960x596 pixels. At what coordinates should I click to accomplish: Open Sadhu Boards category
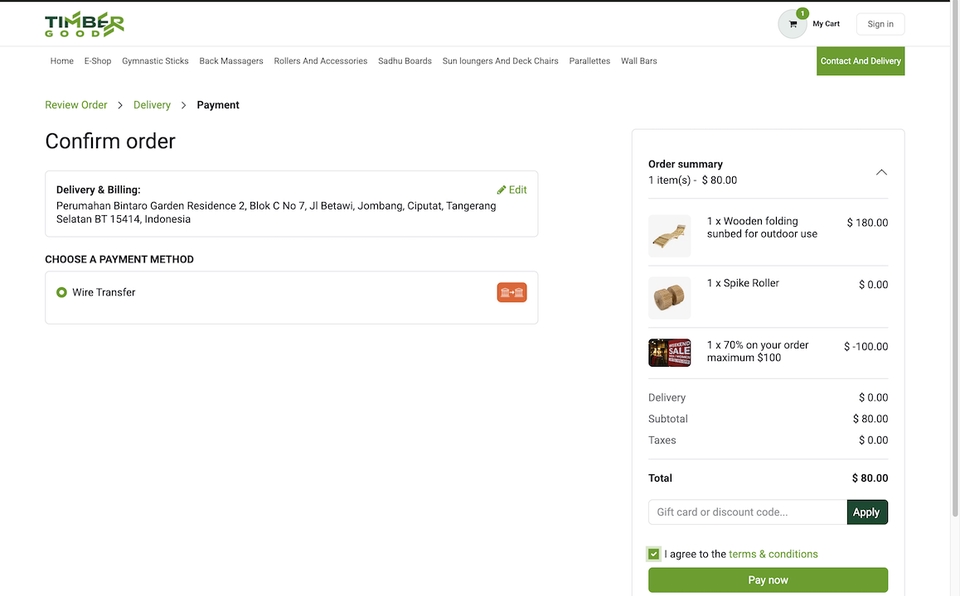(404, 61)
